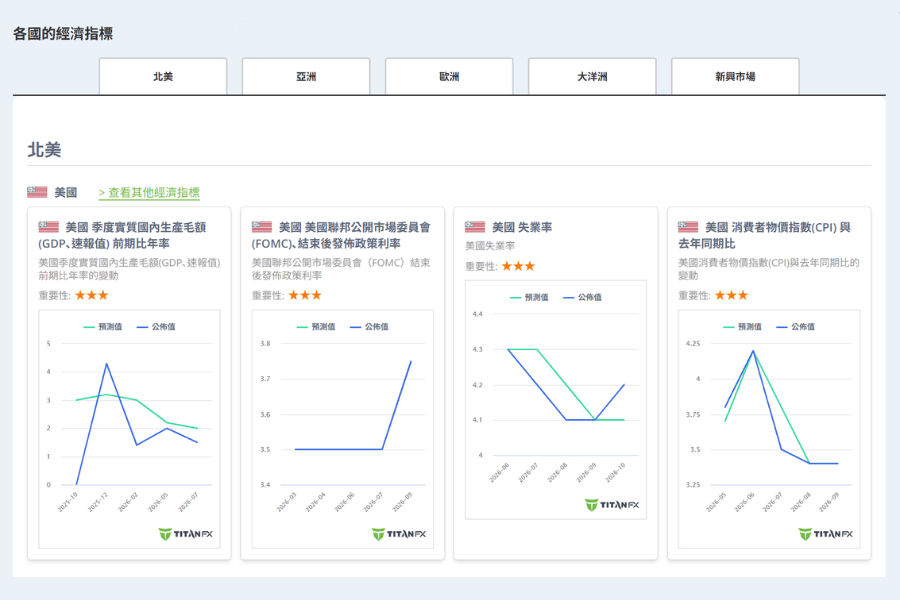Toggle the 公佈值 legend in the FOMC chart

(369, 327)
